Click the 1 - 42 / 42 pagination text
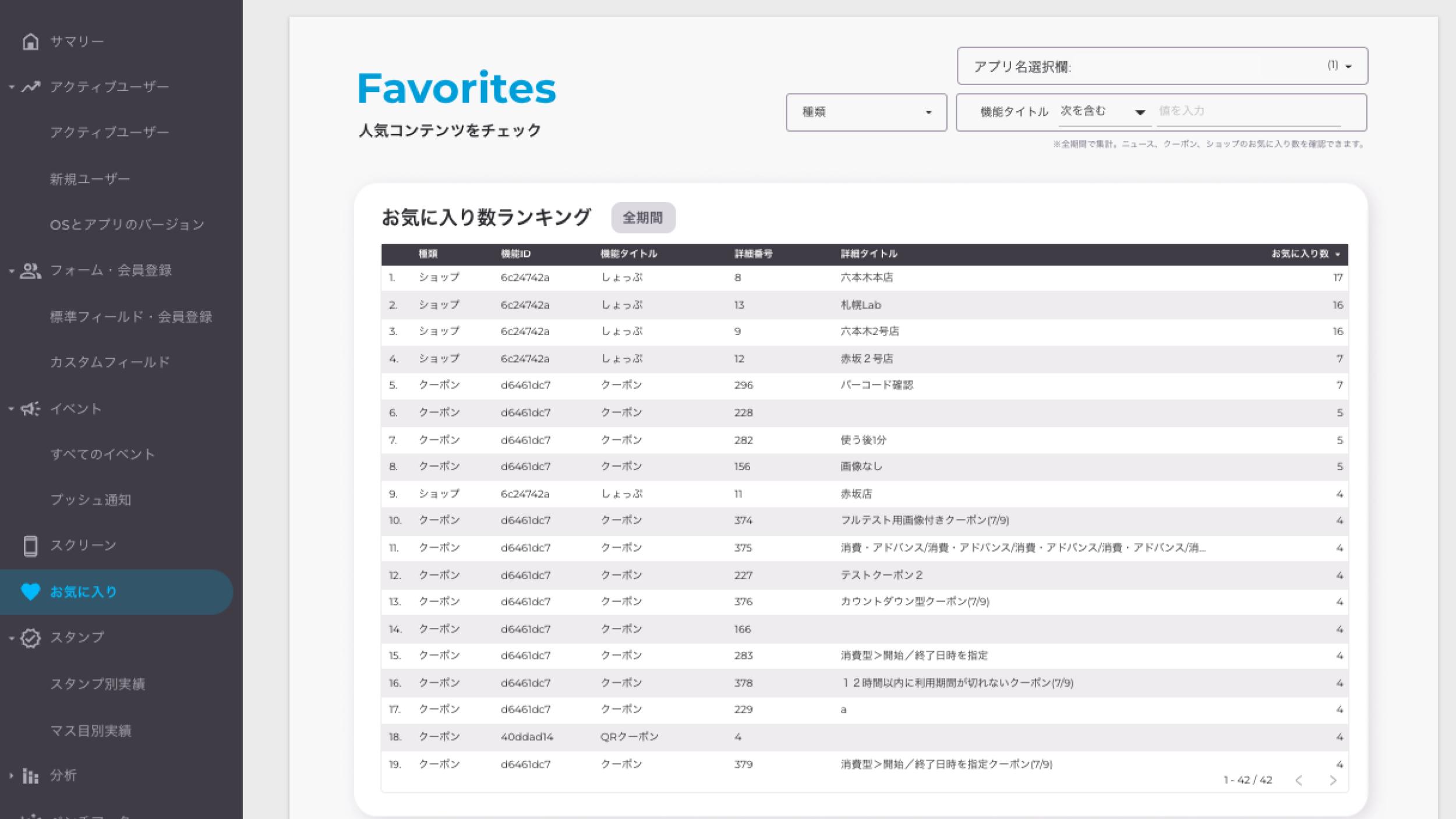1456x819 pixels. [x=1248, y=780]
